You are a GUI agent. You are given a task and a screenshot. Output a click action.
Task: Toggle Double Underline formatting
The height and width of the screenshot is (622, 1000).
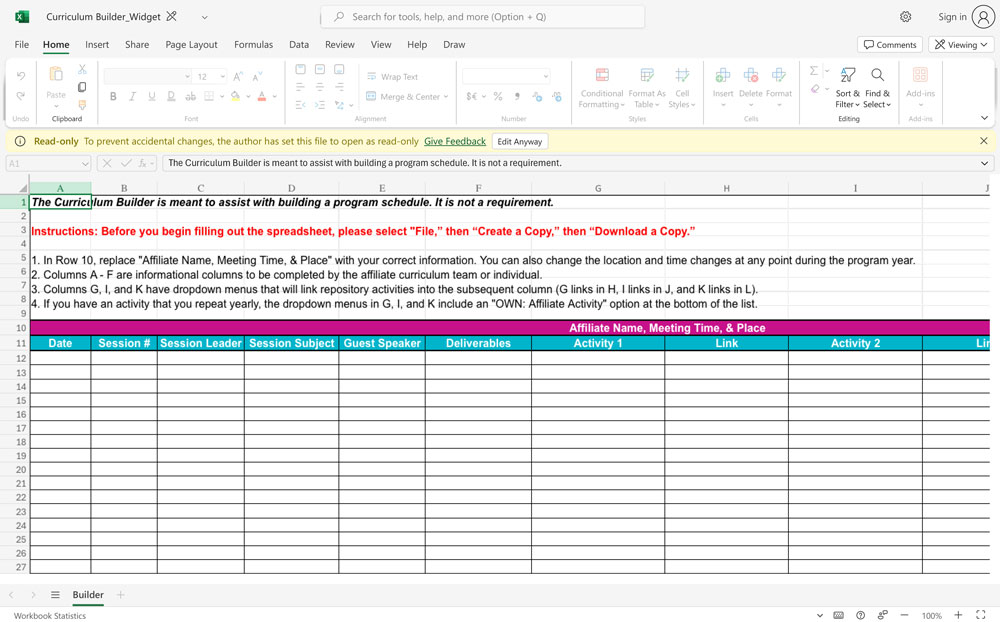[x=171, y=96]
